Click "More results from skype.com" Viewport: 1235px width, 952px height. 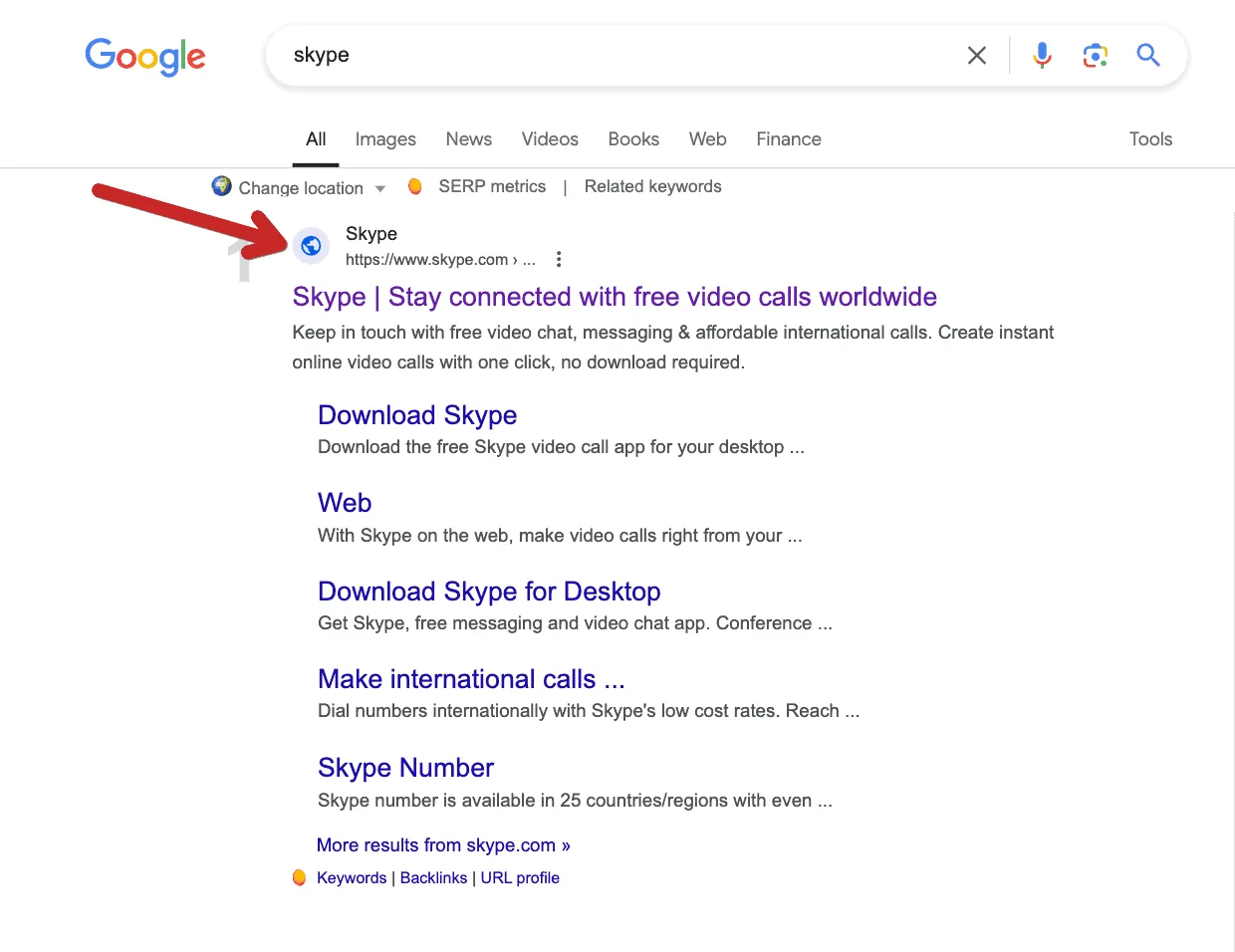tap(443, 844)
